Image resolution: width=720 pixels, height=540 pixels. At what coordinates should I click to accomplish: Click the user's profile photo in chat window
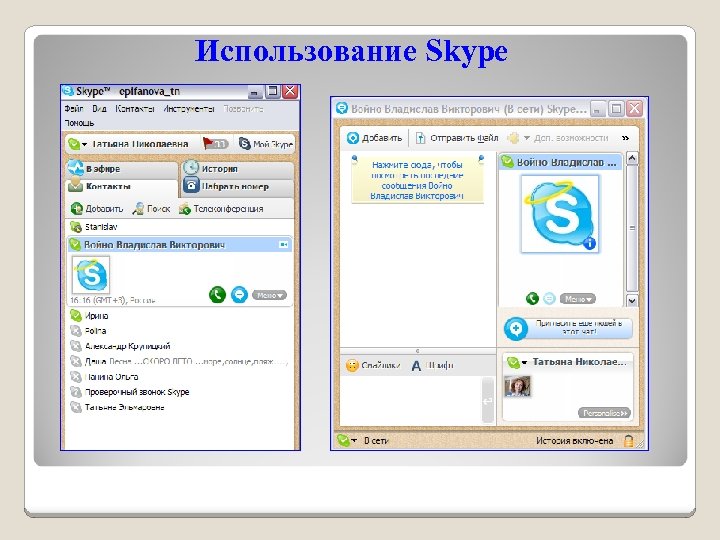click(x=518, y=386)
